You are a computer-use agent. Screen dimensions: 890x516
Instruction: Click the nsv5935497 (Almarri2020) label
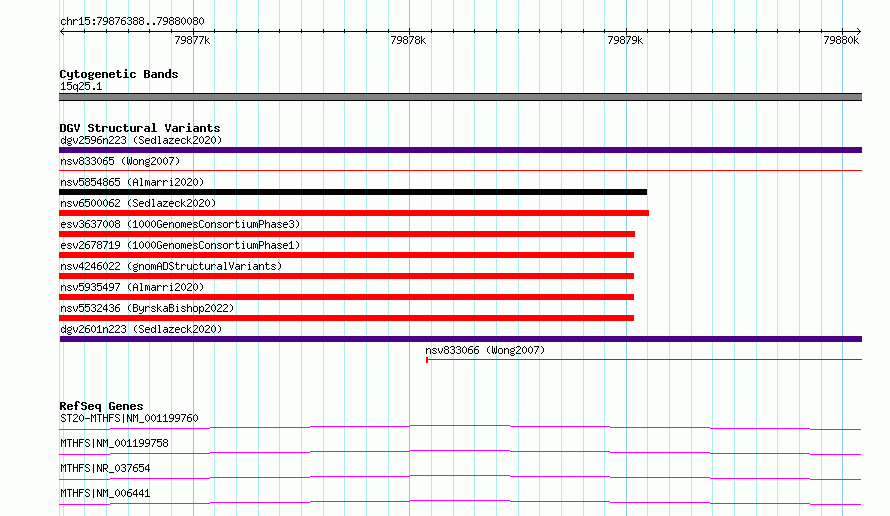point(132,287)
